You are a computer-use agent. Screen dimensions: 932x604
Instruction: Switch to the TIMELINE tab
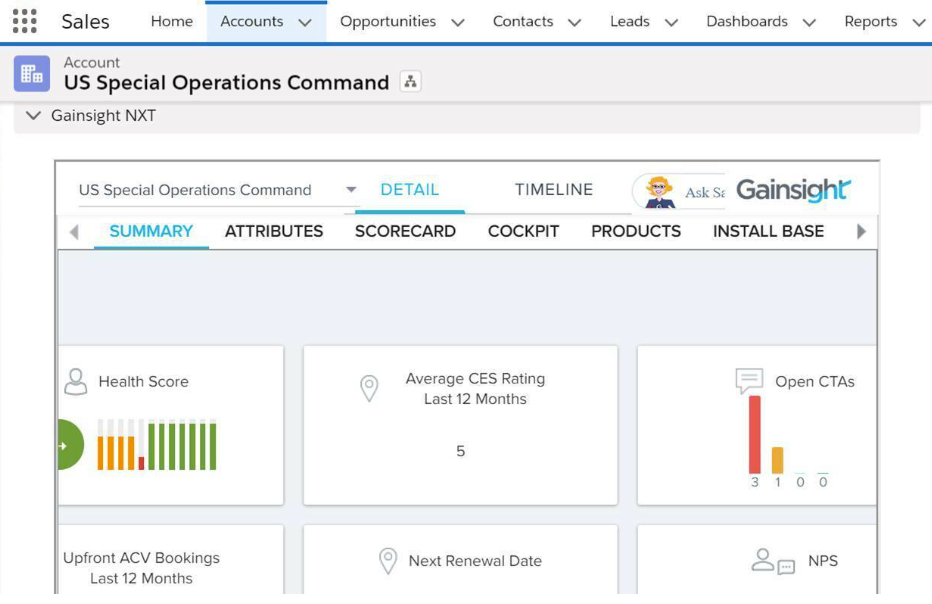point(553,190)
